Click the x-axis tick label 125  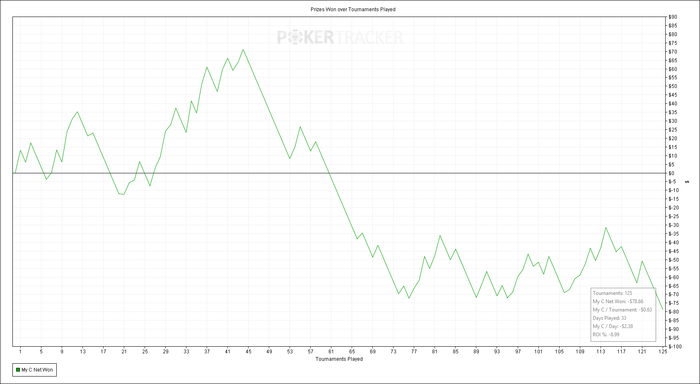coord(662,352)
